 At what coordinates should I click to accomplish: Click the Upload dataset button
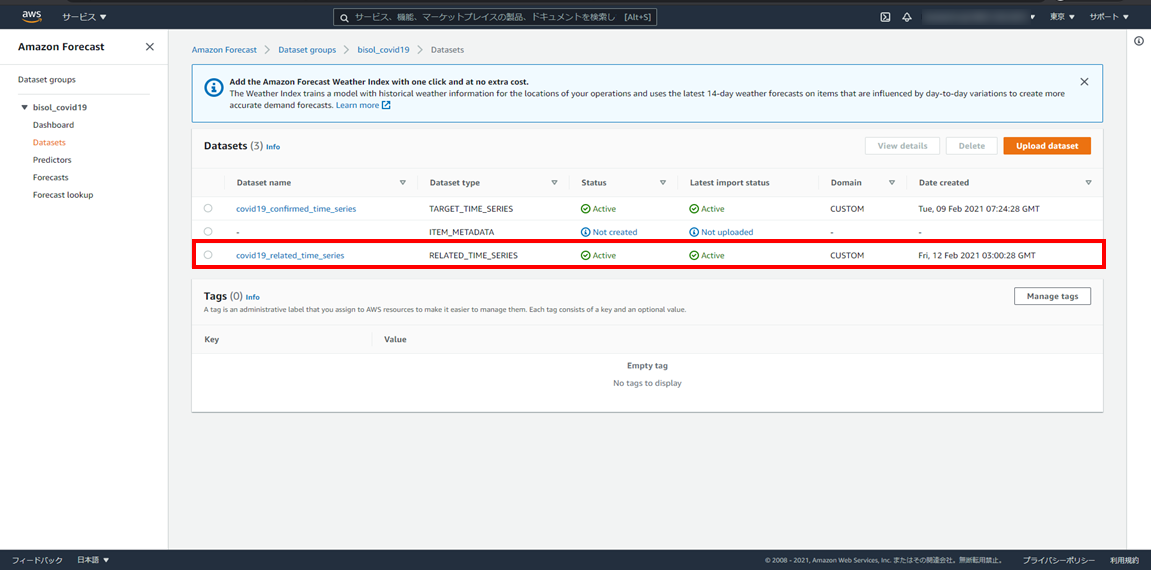1047,146
